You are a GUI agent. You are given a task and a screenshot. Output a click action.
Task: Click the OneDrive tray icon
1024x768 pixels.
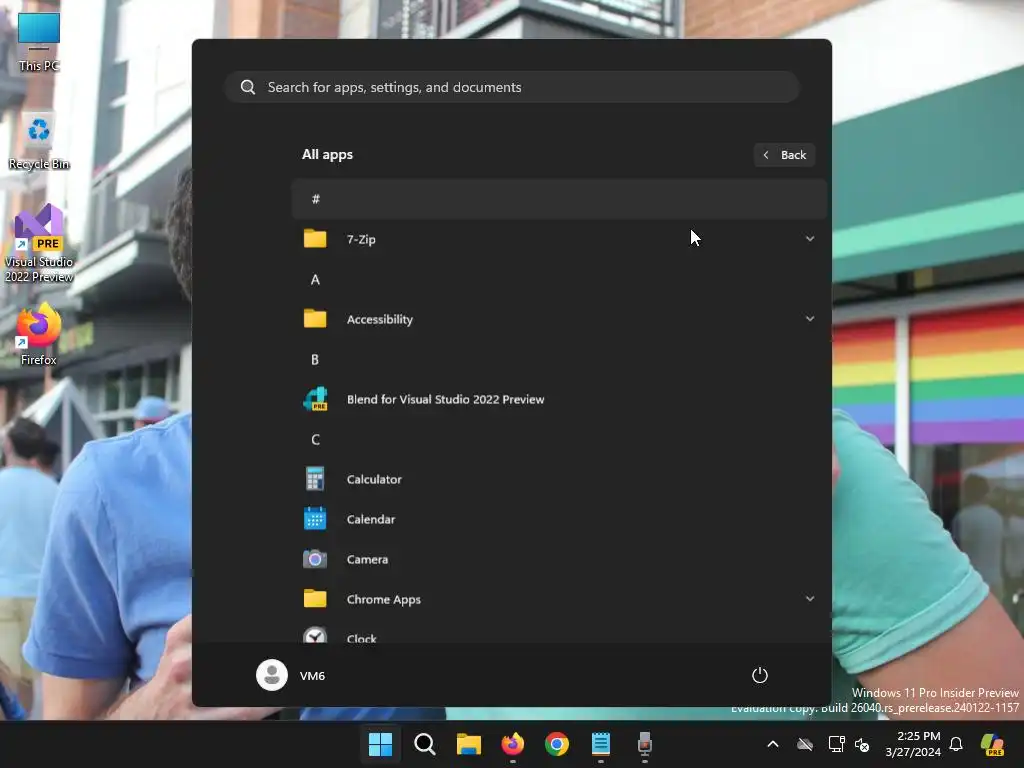tap(805, 744)
